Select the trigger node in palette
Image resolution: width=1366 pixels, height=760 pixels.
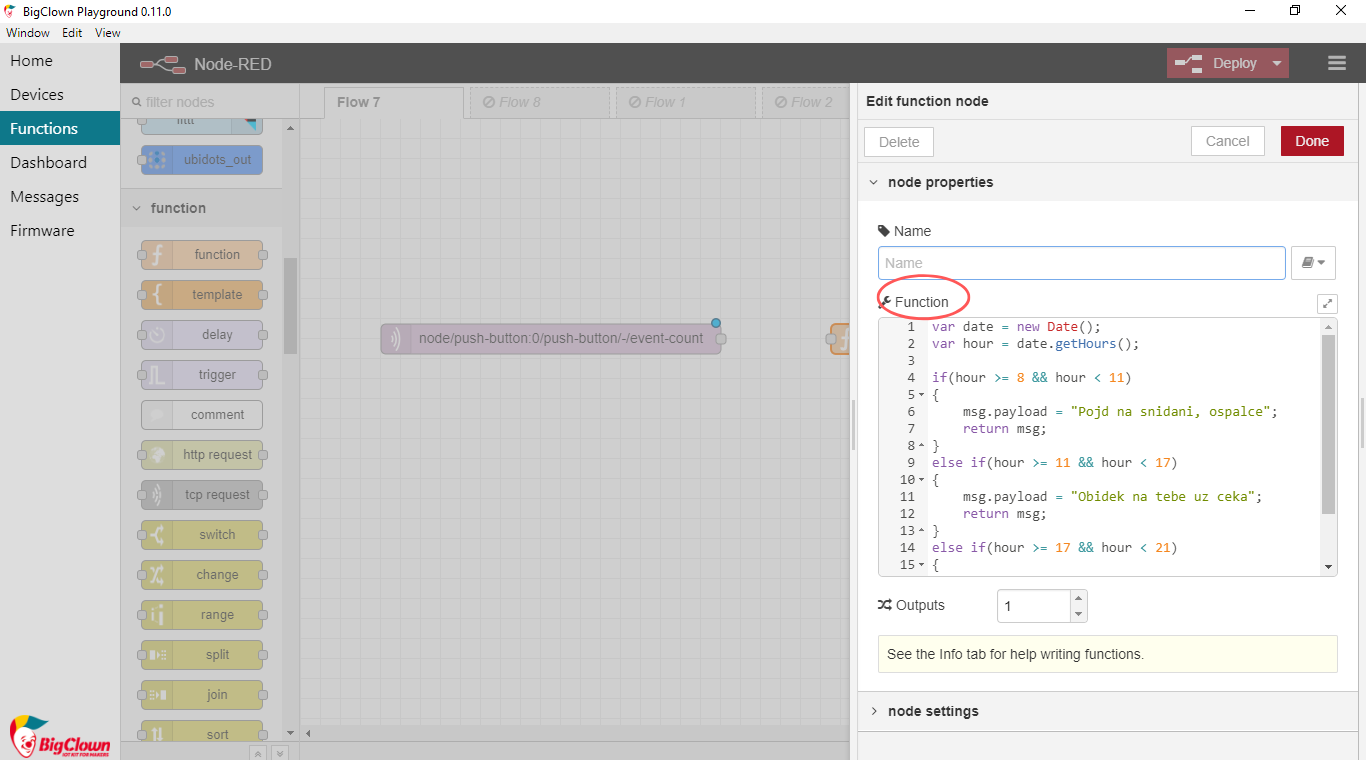point(202,375)
